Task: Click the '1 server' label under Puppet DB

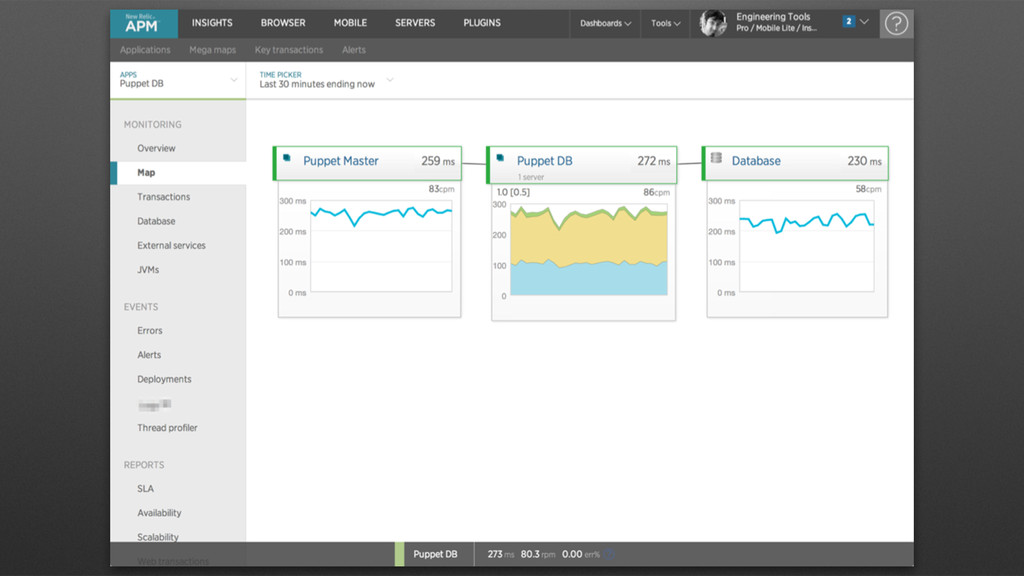Action: click(531, 177)
